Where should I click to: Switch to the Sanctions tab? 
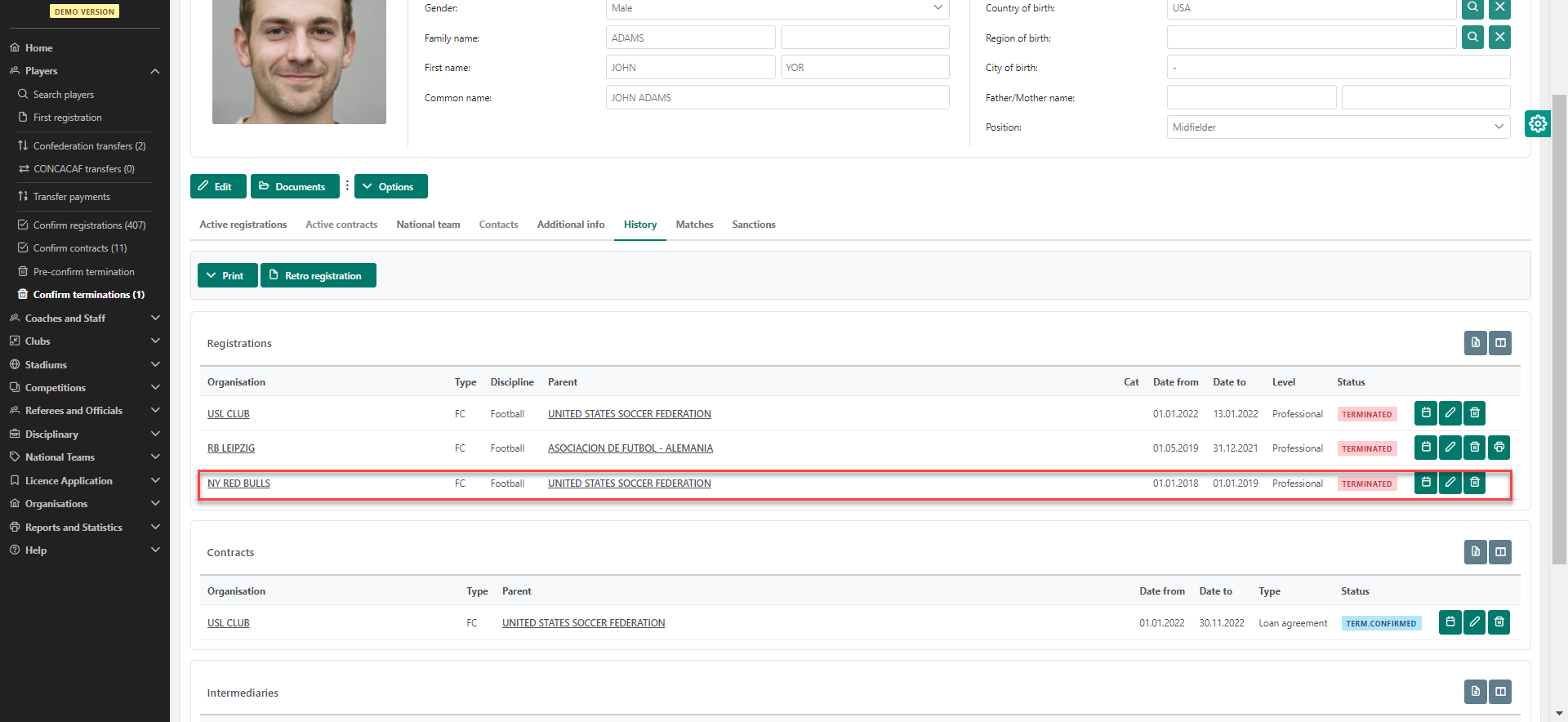(x=753, y=225)
